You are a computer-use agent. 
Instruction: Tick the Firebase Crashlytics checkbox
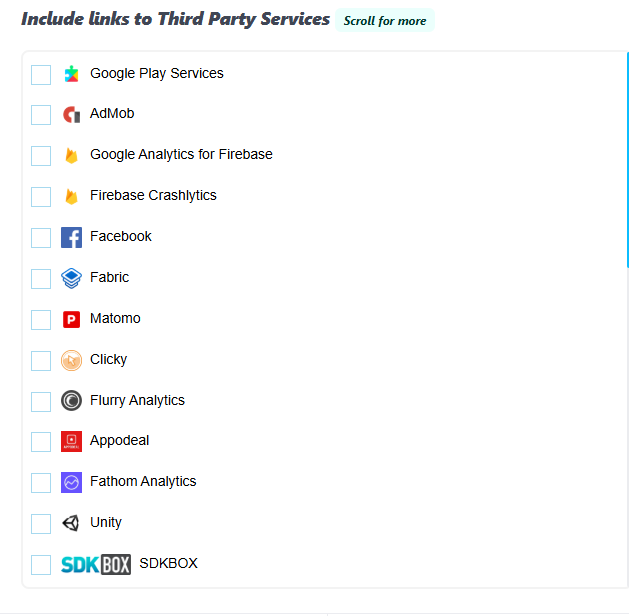tap(41, 197)
